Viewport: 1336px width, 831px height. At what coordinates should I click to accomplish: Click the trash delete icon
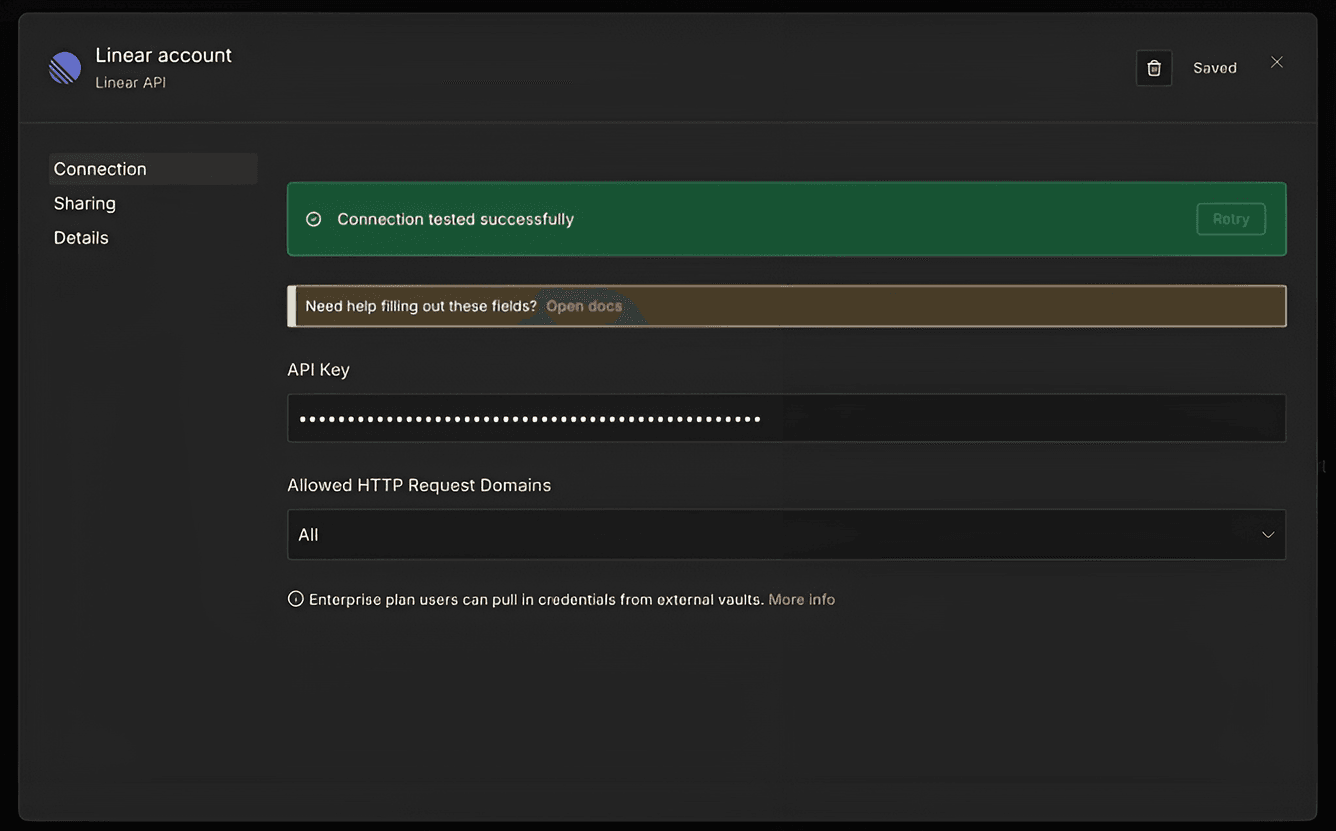(x=1154, y=68)
